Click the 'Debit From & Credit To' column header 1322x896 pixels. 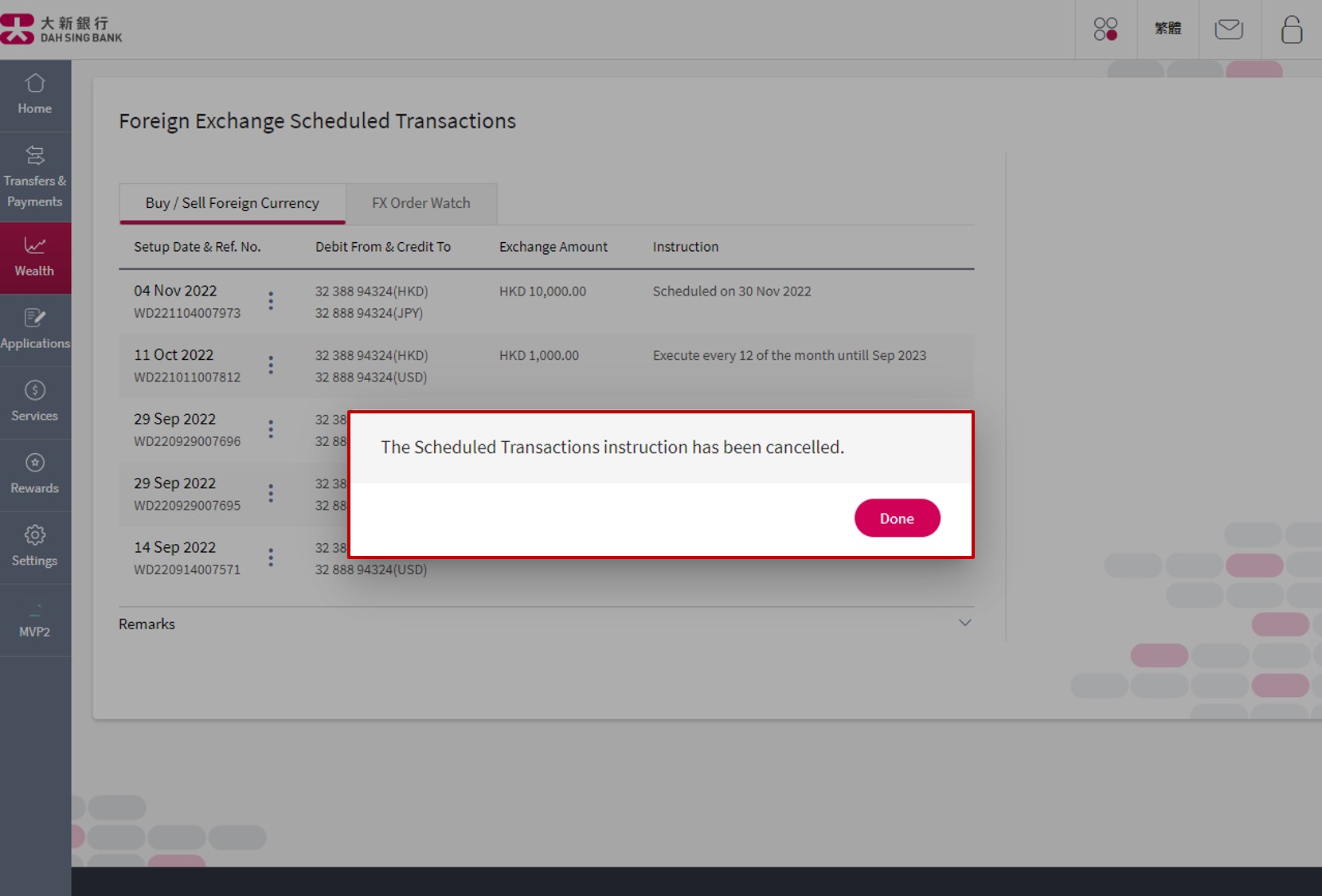(383, 247)
